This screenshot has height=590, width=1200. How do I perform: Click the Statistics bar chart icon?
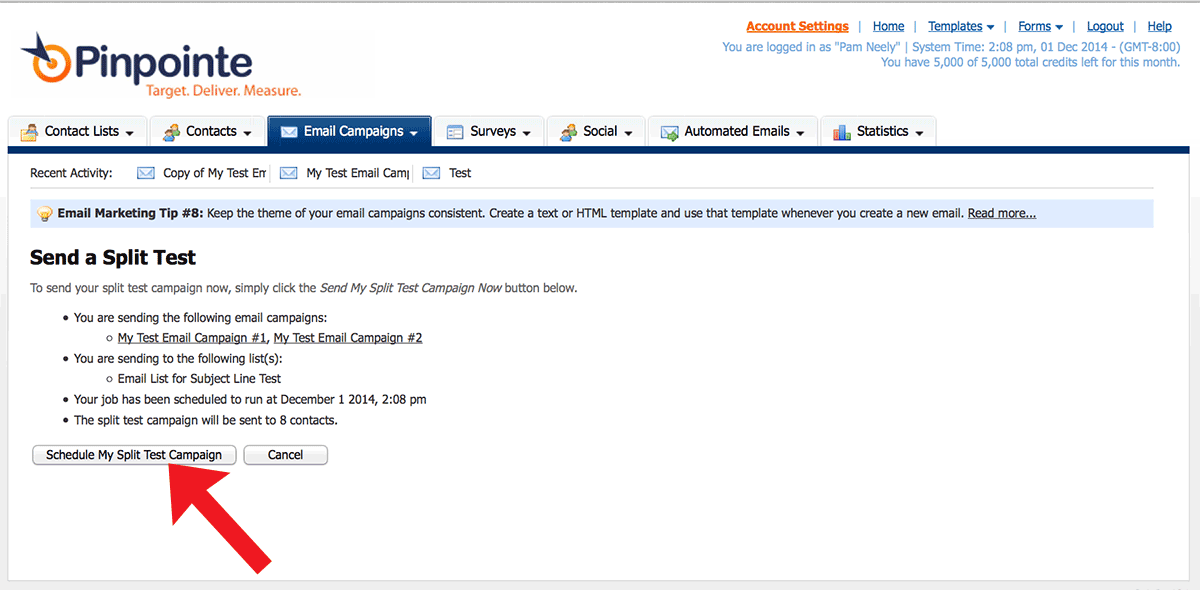[x=841, y=132]
